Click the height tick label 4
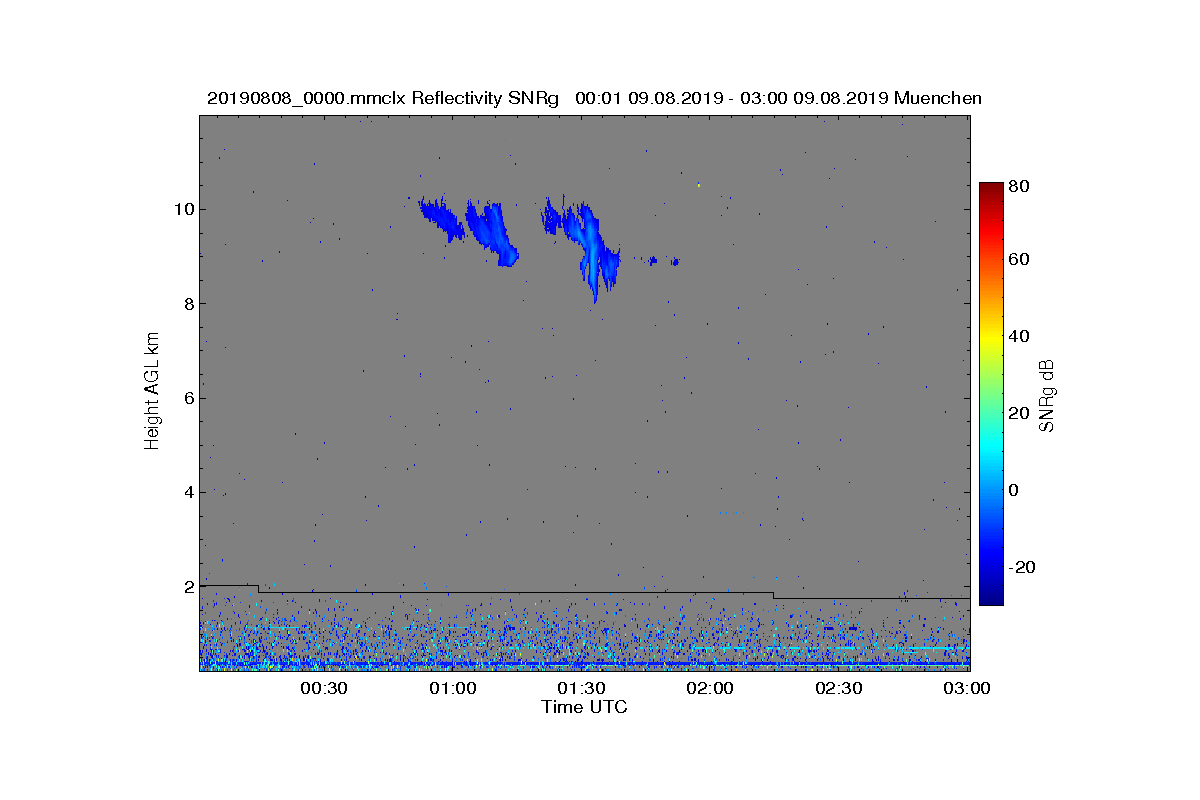This screenshot has width=1200, height=800. pos(187,492)
